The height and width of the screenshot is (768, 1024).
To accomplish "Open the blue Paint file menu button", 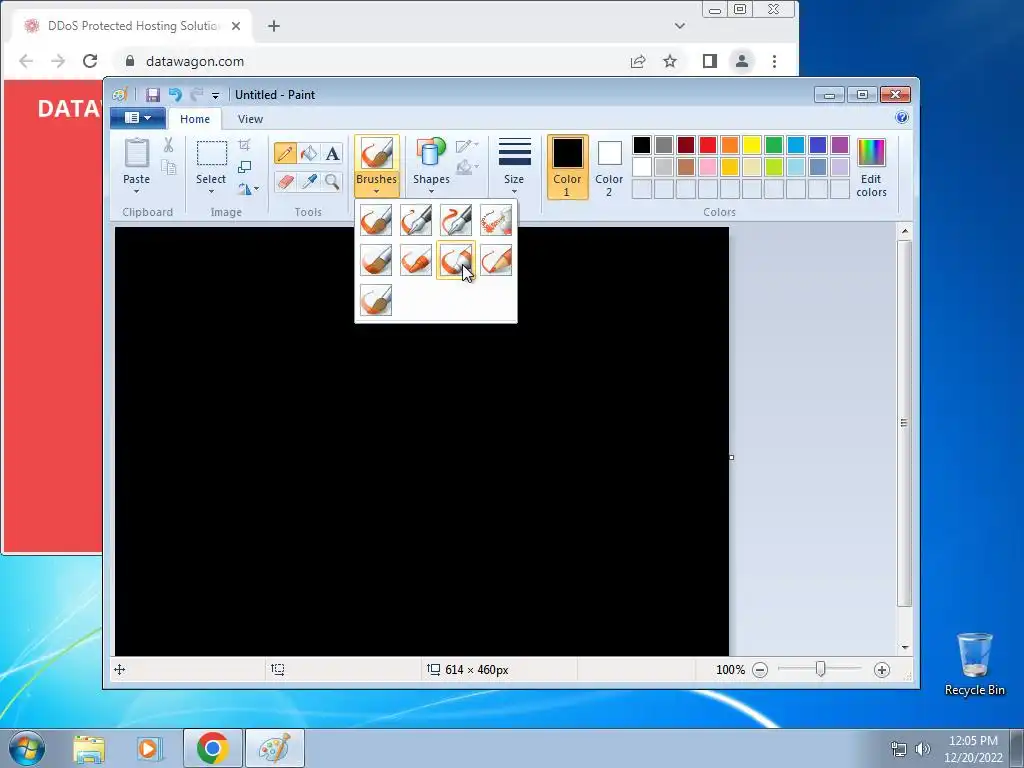I will [x=137, y=118].
